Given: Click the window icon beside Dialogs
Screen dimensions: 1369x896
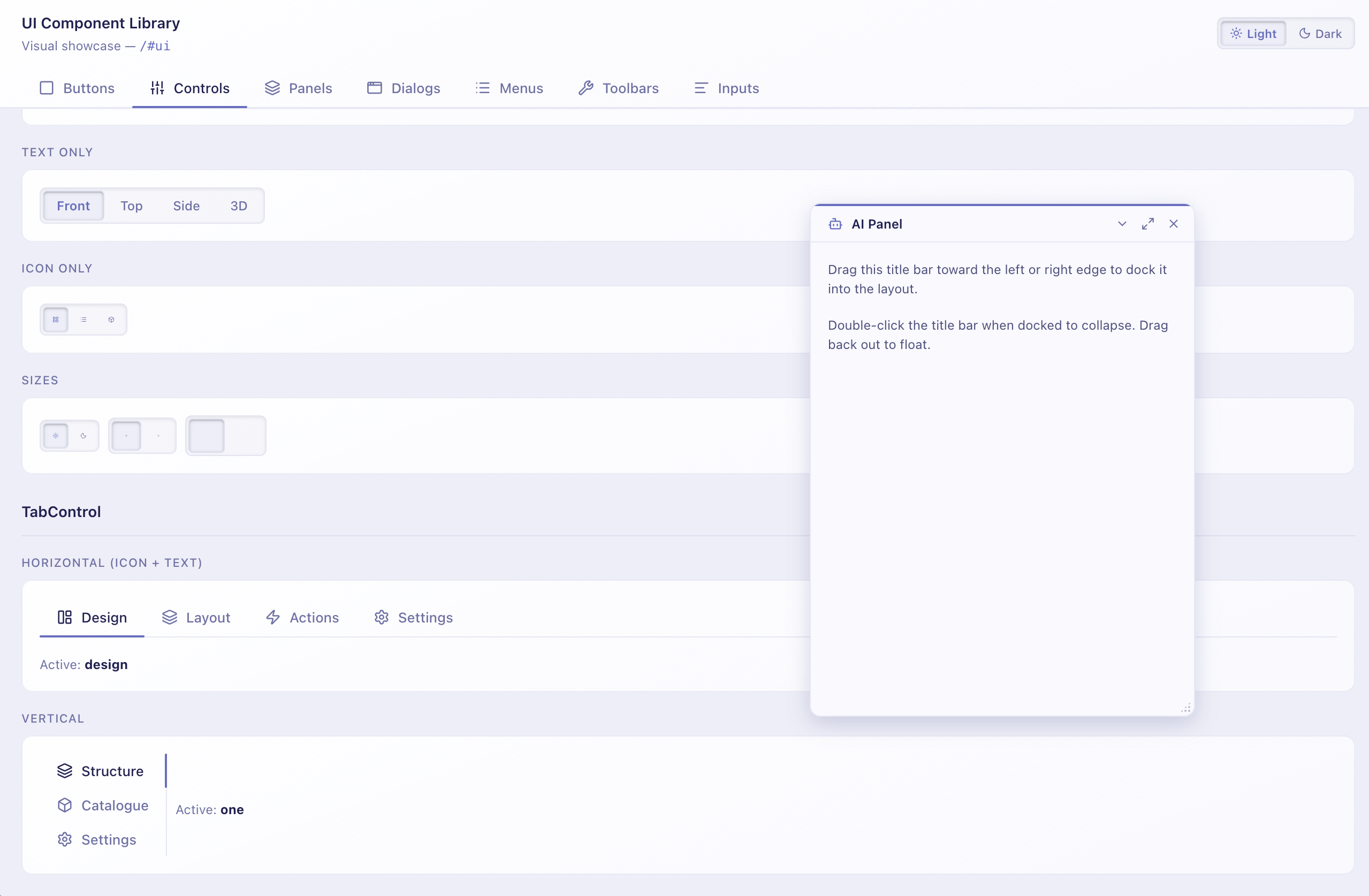Looking at the screenshot, I should (375, 88).
